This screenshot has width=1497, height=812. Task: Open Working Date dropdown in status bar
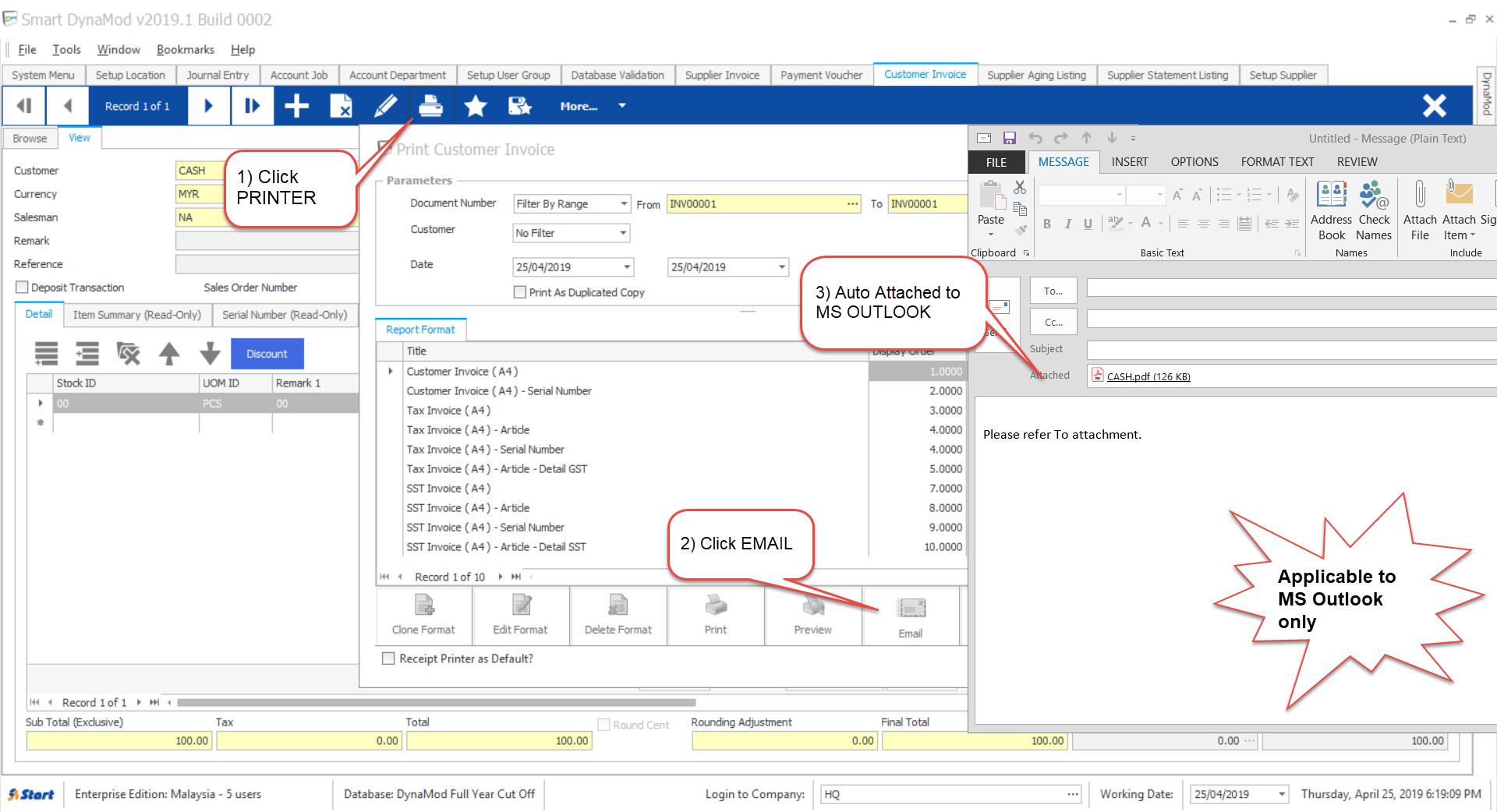tap(1281, 794)
